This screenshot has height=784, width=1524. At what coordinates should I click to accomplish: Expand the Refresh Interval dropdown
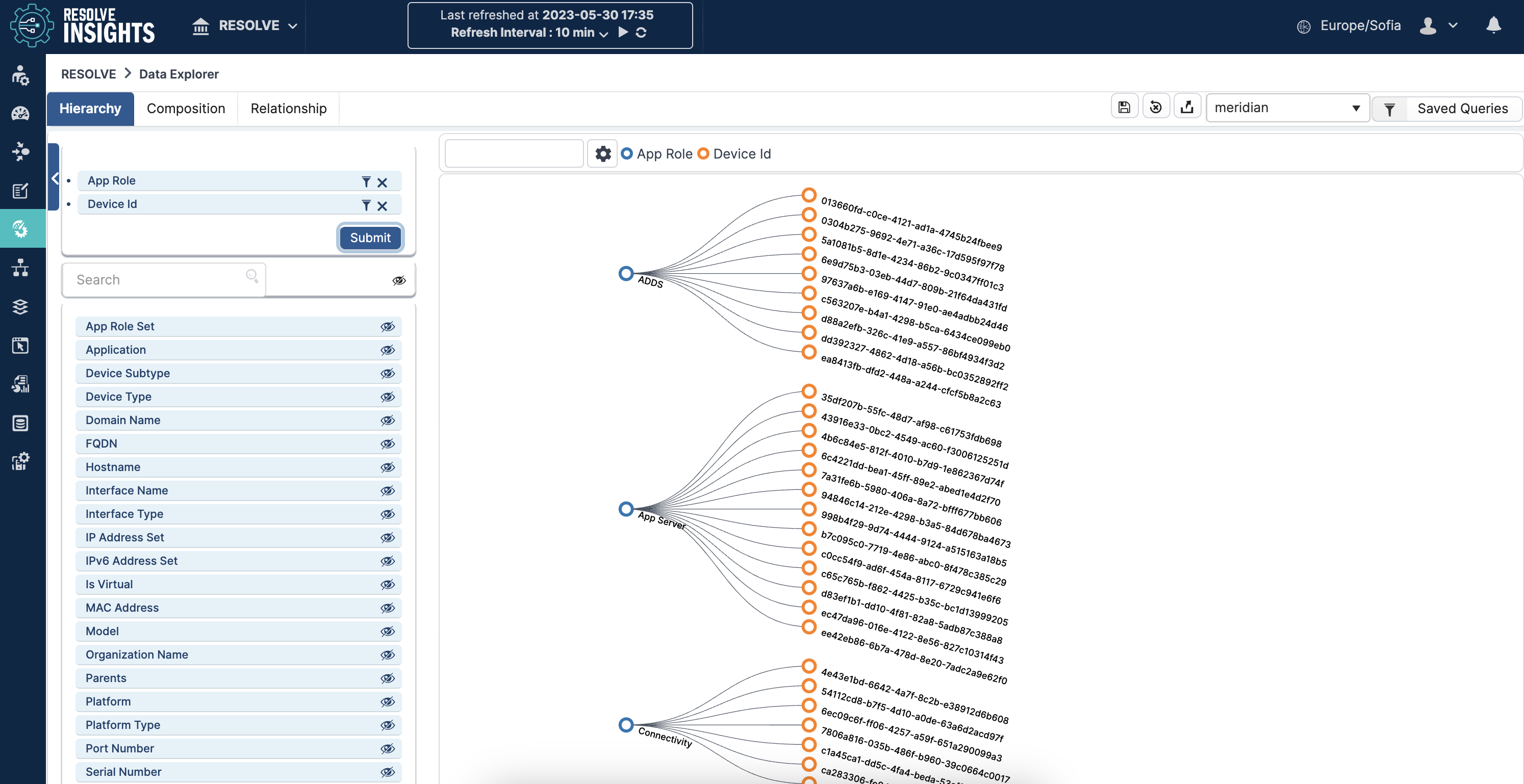click(603, 34)
